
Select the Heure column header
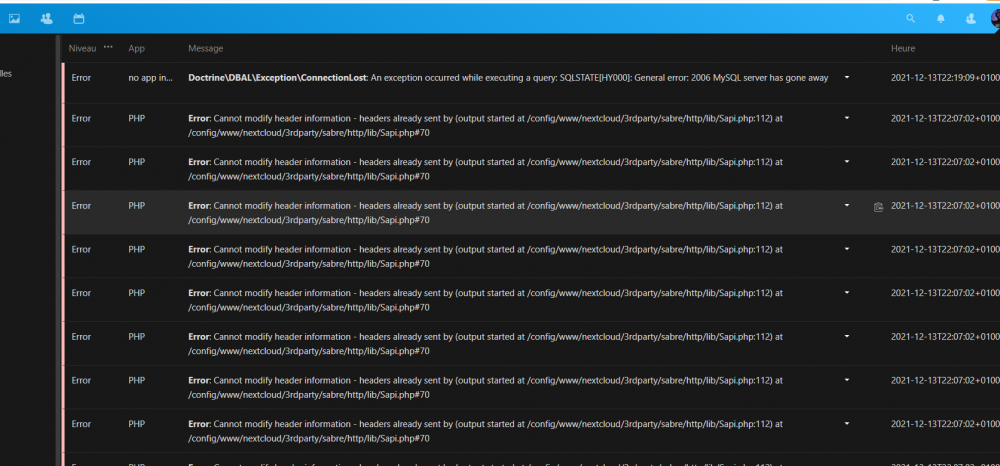903,48
